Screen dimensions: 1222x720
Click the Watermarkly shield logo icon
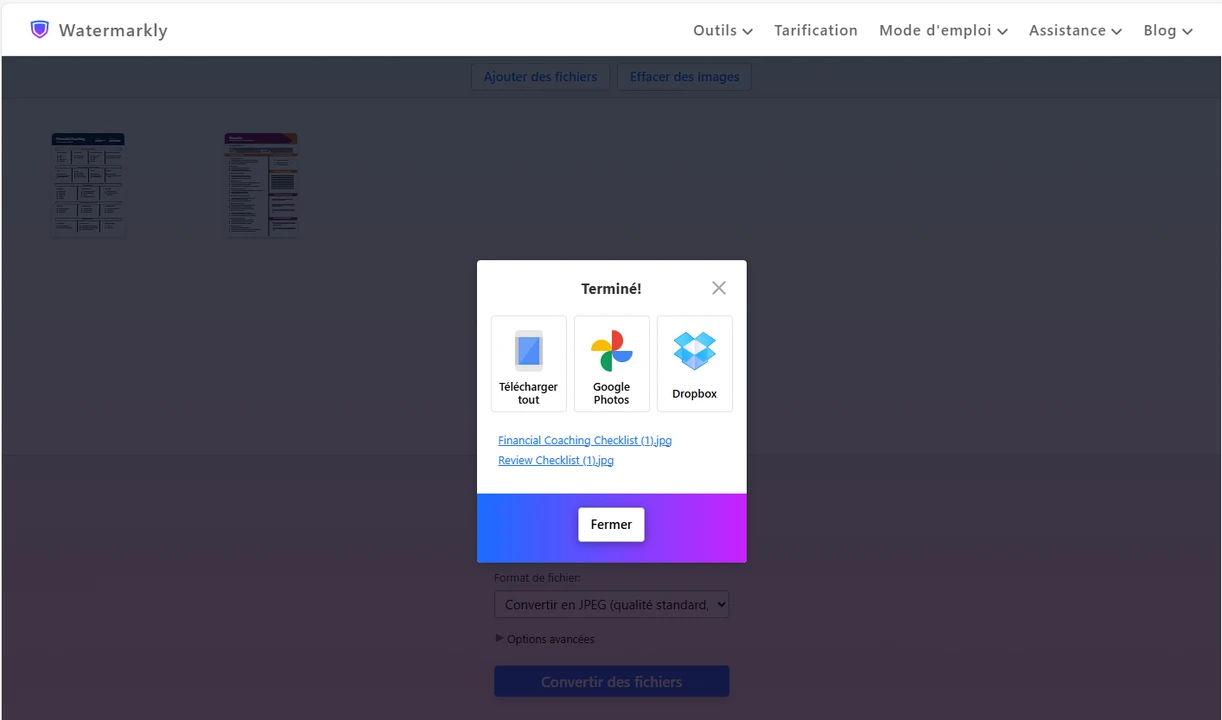[x=39, y=30]
